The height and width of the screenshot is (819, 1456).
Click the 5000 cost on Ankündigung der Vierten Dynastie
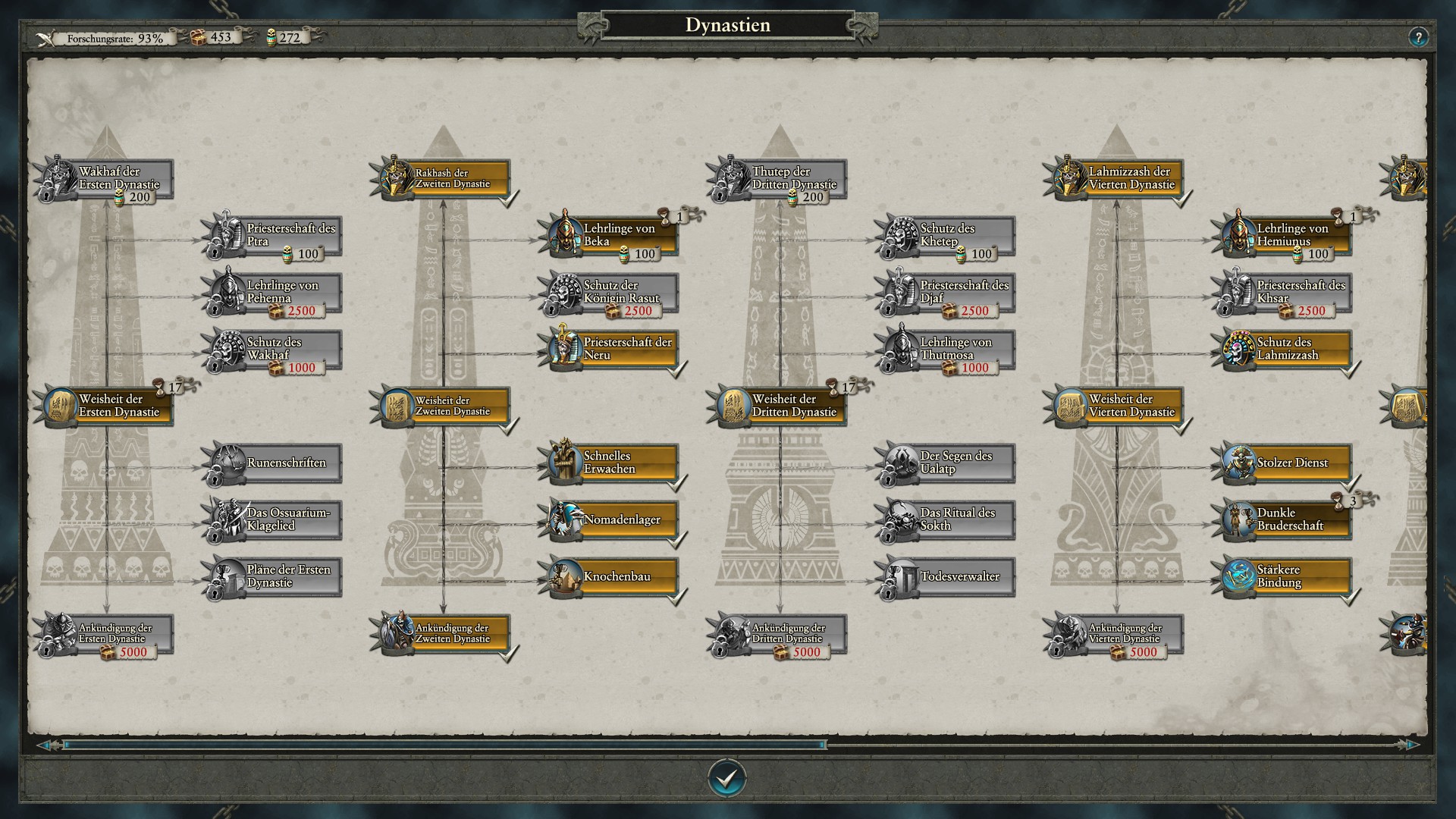[x=1144, y=652]
